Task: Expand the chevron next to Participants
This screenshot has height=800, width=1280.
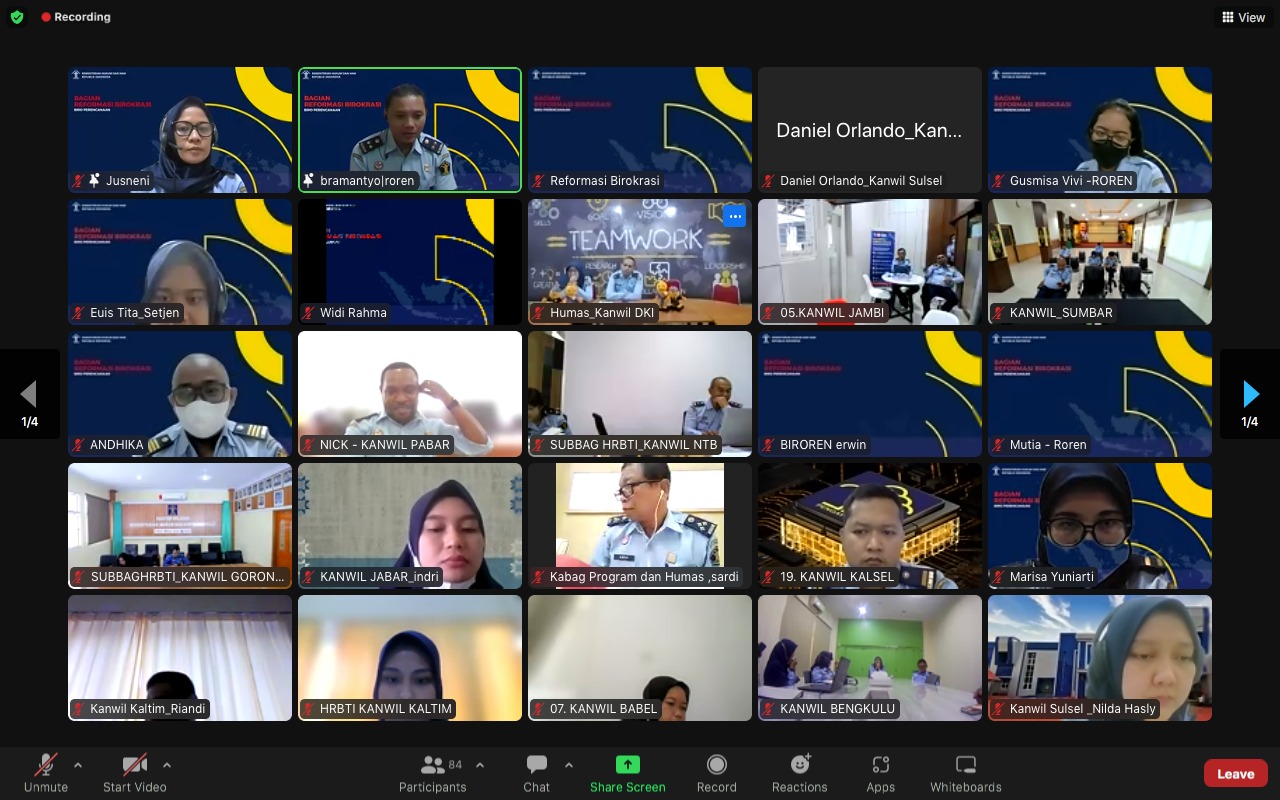Action: click(x=480, y=765)
